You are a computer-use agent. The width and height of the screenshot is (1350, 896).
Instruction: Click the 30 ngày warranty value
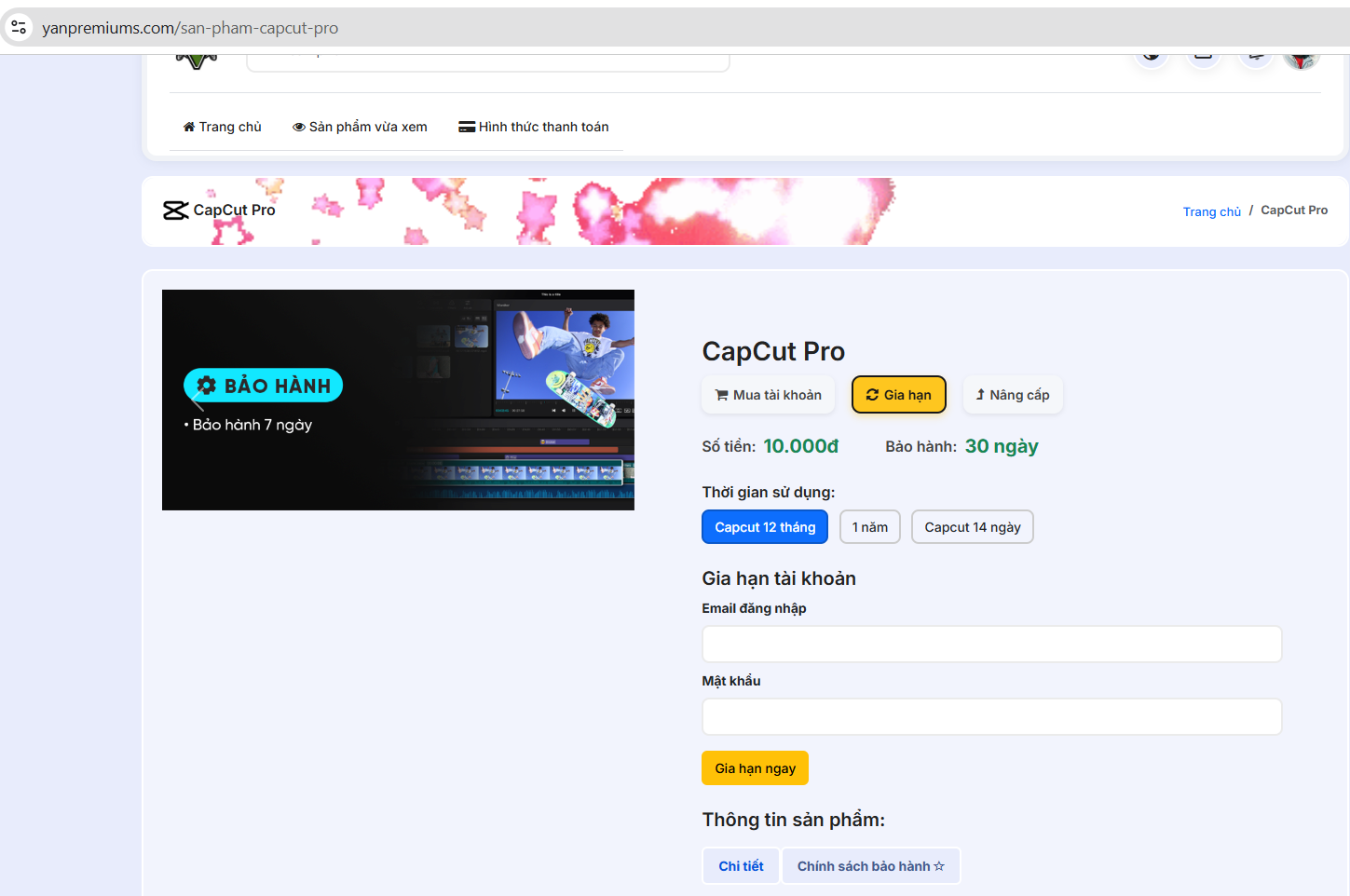click(1002, 446)
